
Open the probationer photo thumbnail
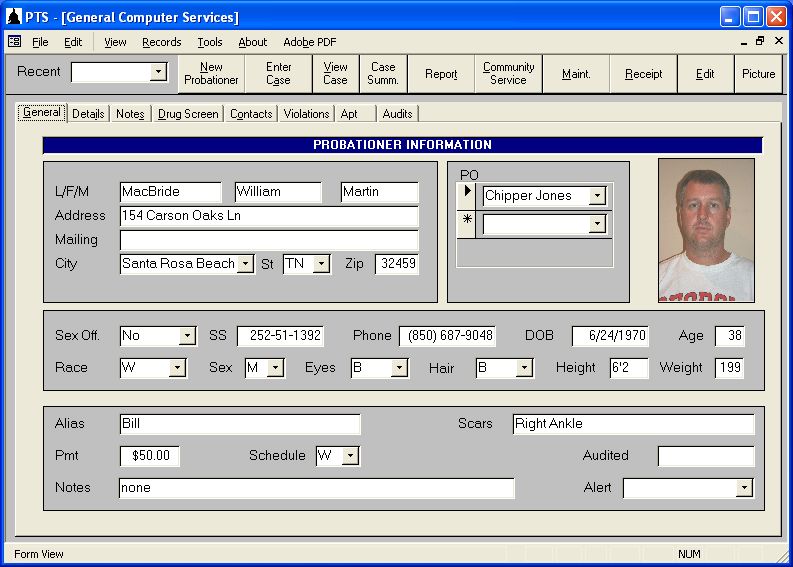(x=707, y=231)
